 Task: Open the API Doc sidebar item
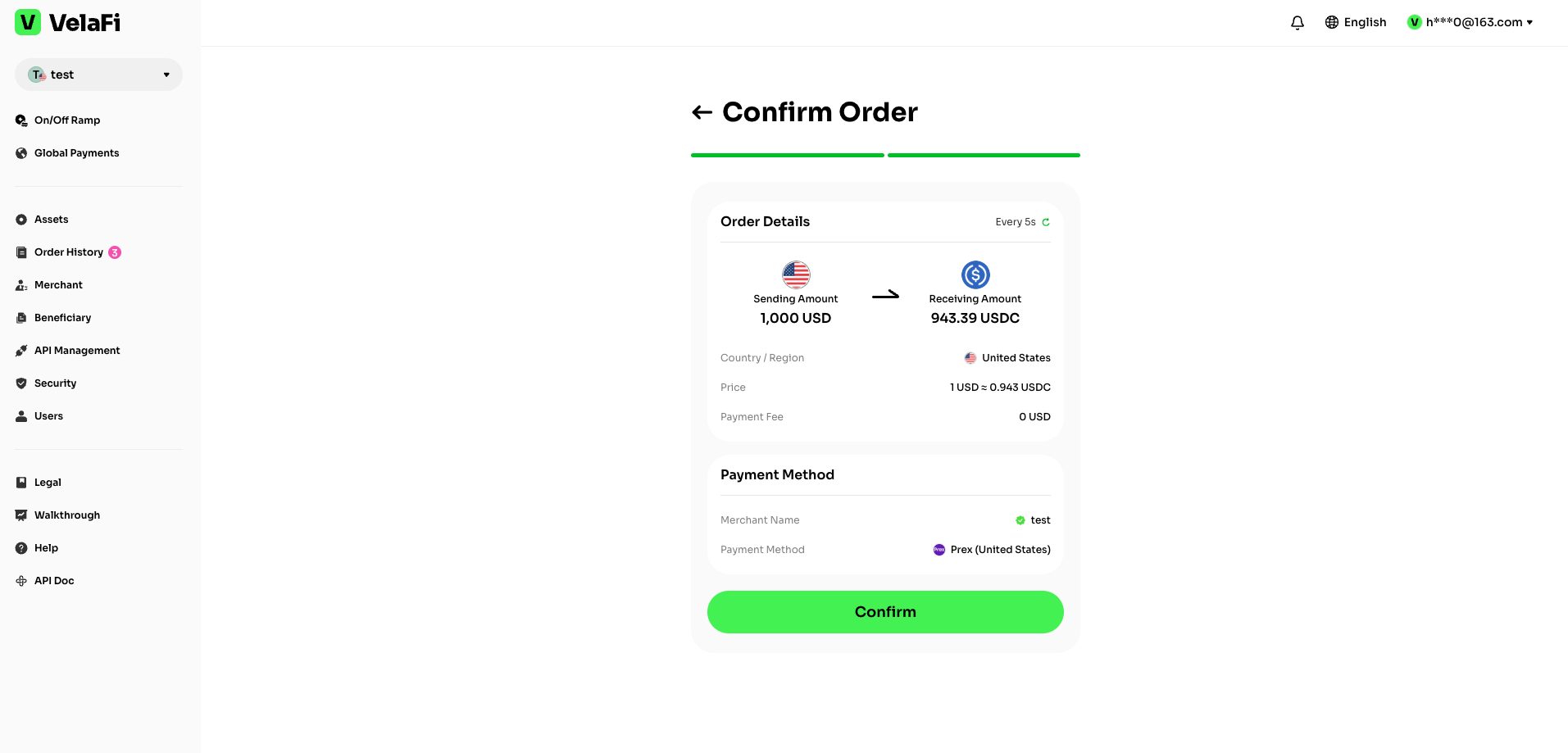[x=45, y=581]
